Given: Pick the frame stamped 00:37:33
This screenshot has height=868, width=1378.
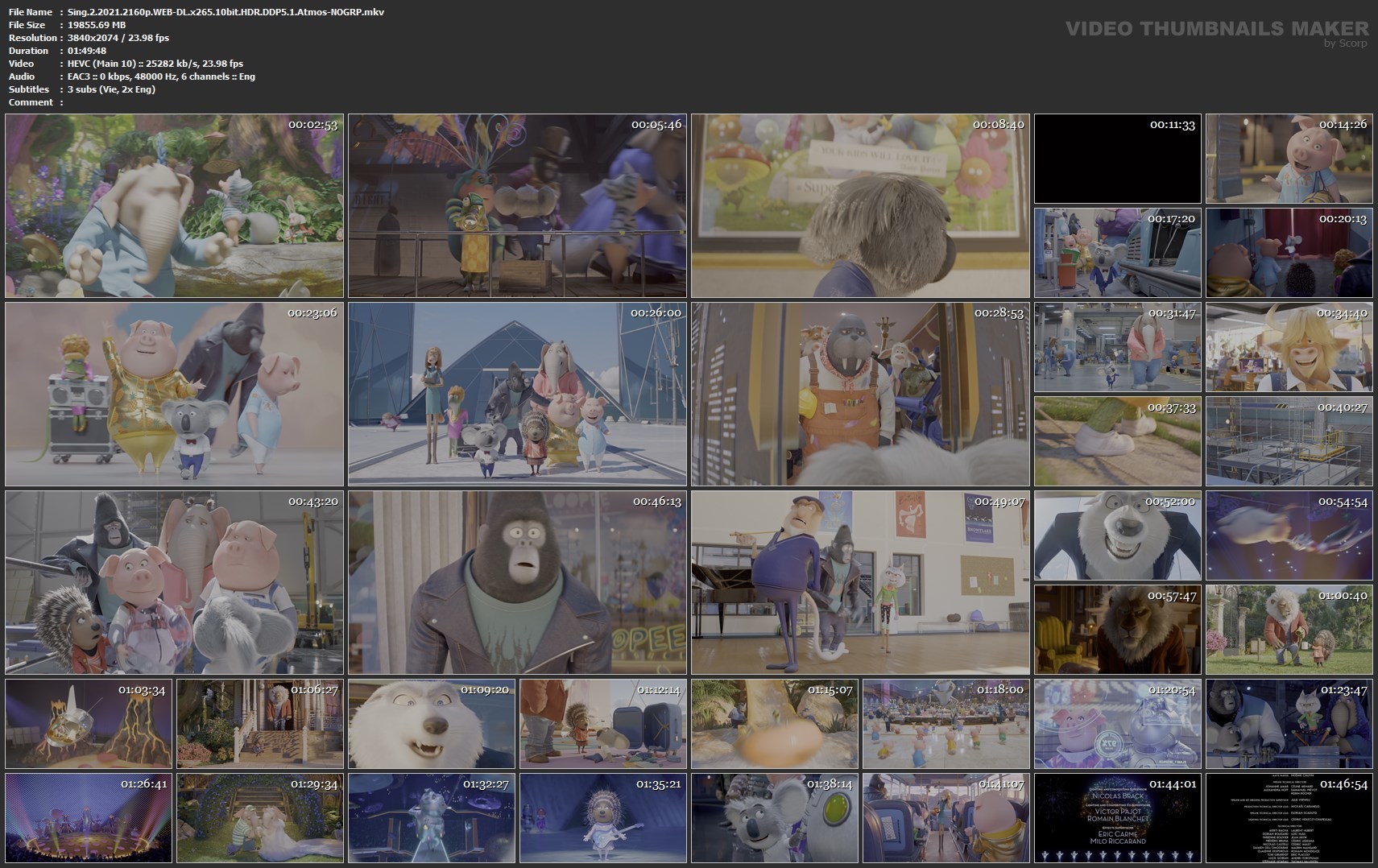Looking at the screenshot, I should (1118, 441).
